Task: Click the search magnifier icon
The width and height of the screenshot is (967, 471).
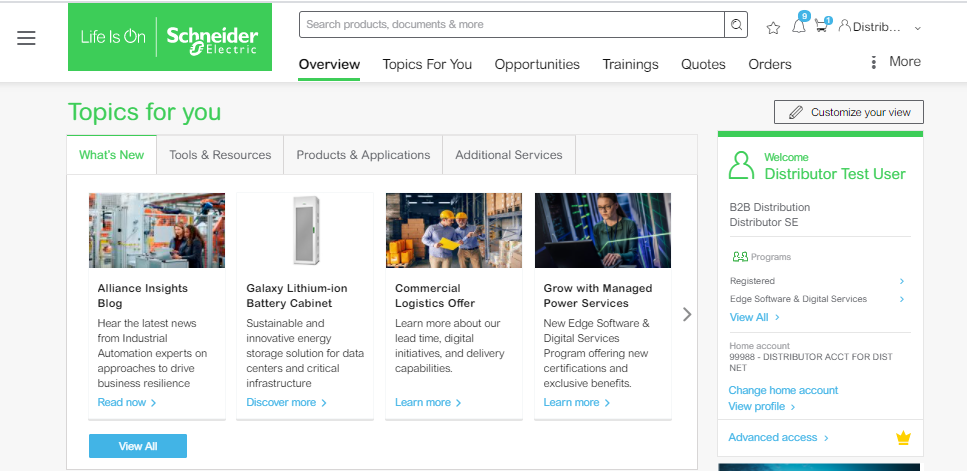Action: [x=736, y=25]
